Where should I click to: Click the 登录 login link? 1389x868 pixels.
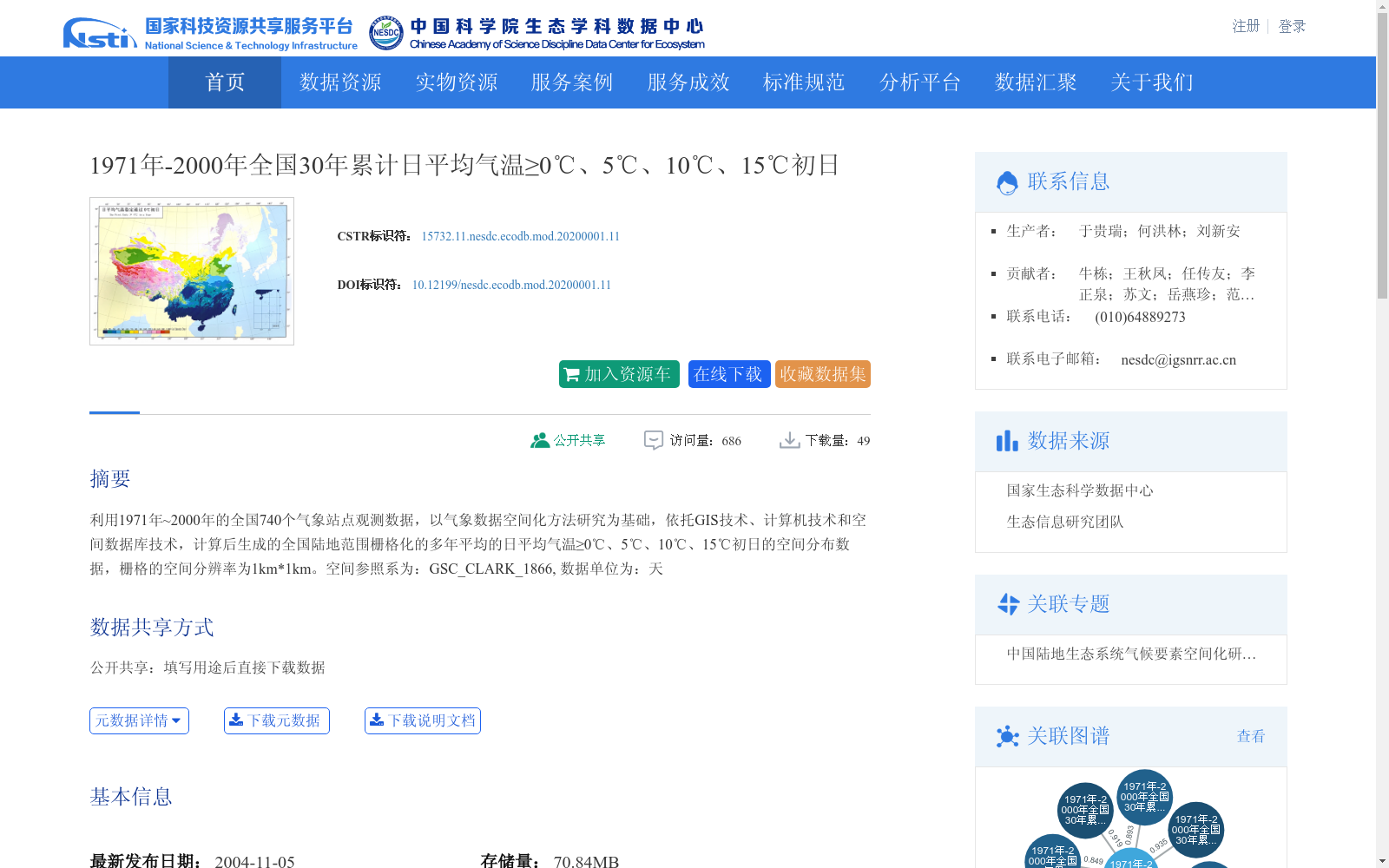point(1292,26)
